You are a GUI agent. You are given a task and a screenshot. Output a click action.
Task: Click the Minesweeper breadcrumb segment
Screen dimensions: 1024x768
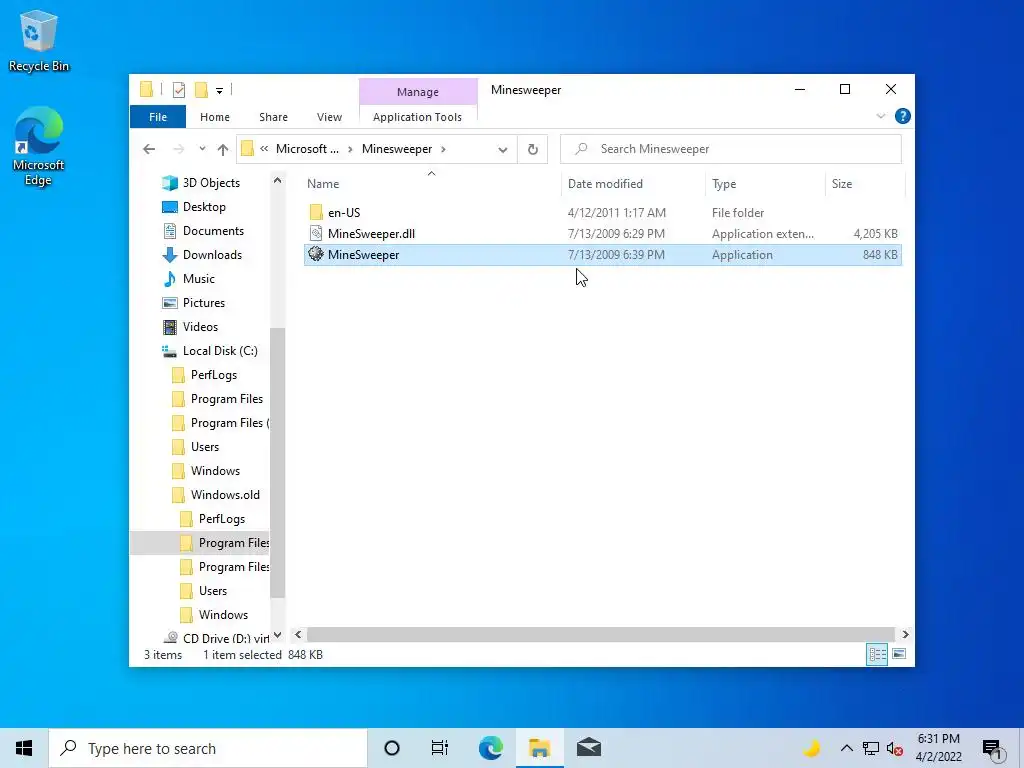(x=397, y=149)
